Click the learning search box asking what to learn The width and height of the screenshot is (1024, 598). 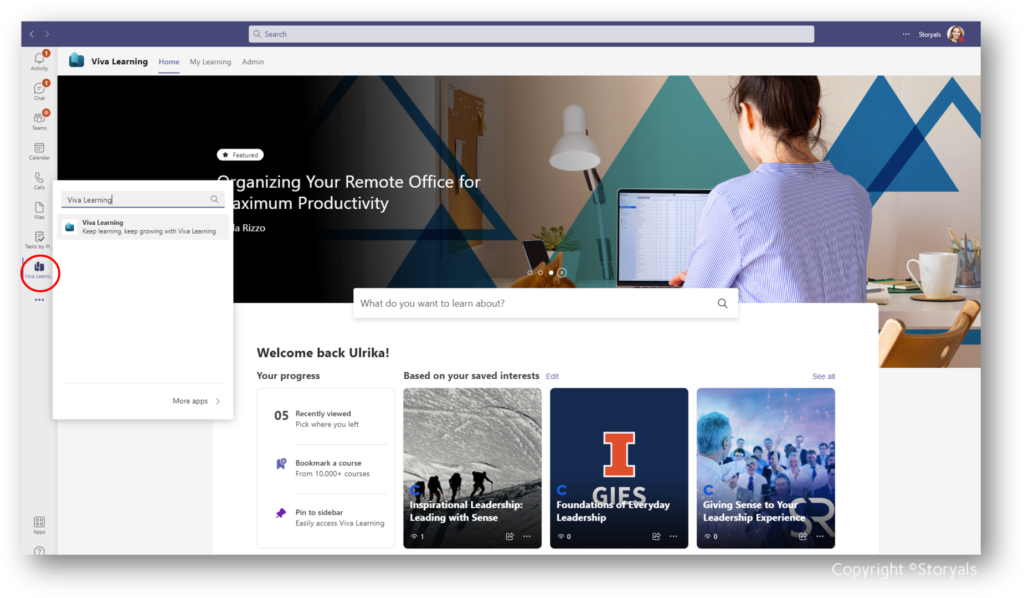point(545,302)
